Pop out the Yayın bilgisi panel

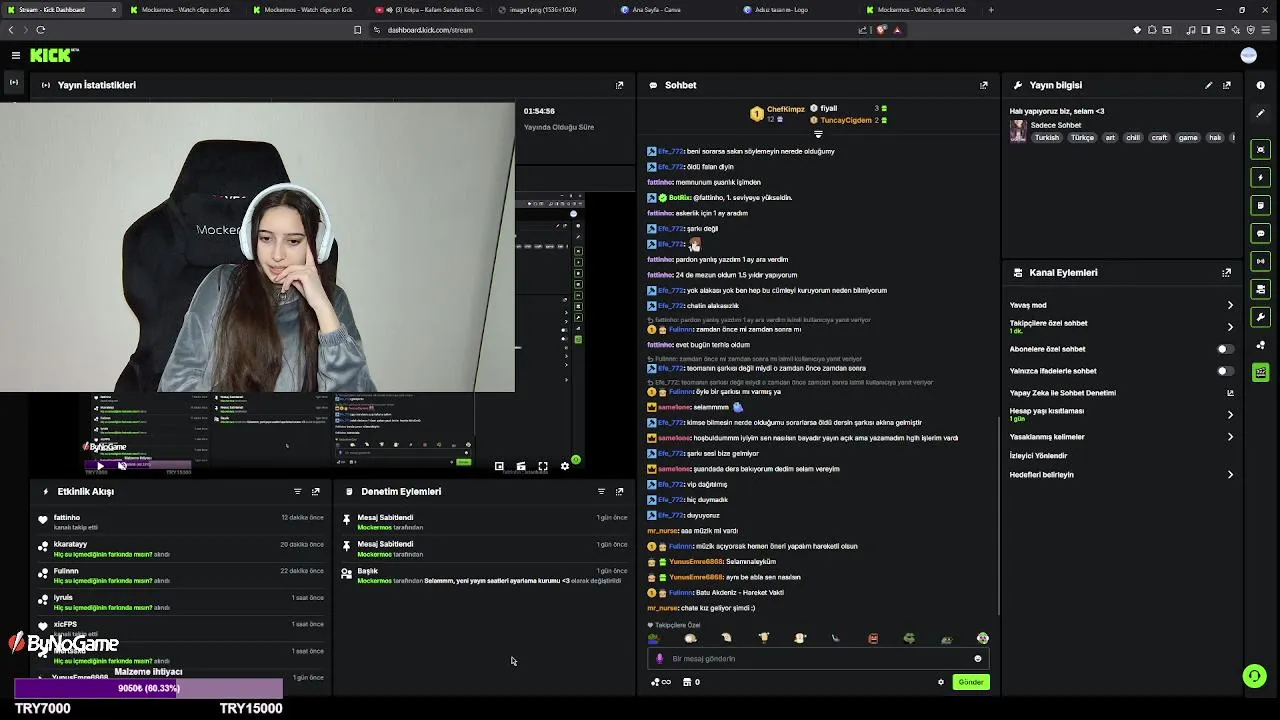1227,85
